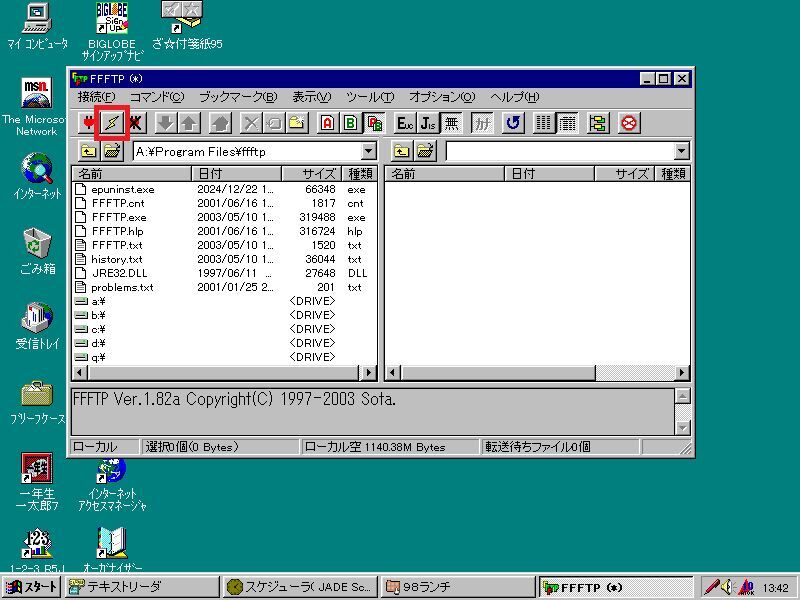
Task: Click the Download down-arrow toolbar icon
Action: pos(165,123)
